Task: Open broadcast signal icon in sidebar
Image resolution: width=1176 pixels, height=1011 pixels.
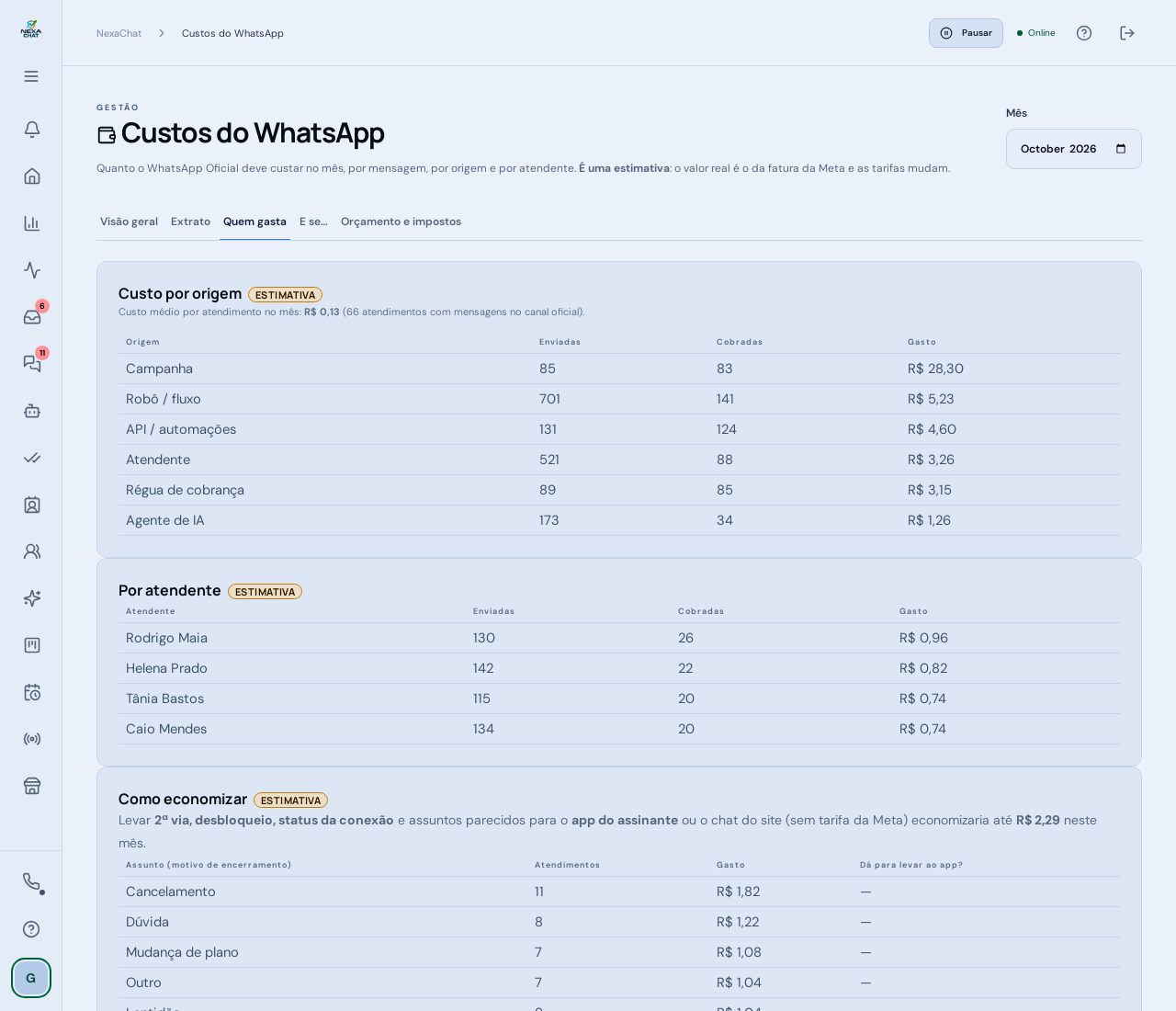Action: click(x=32, y=739)
